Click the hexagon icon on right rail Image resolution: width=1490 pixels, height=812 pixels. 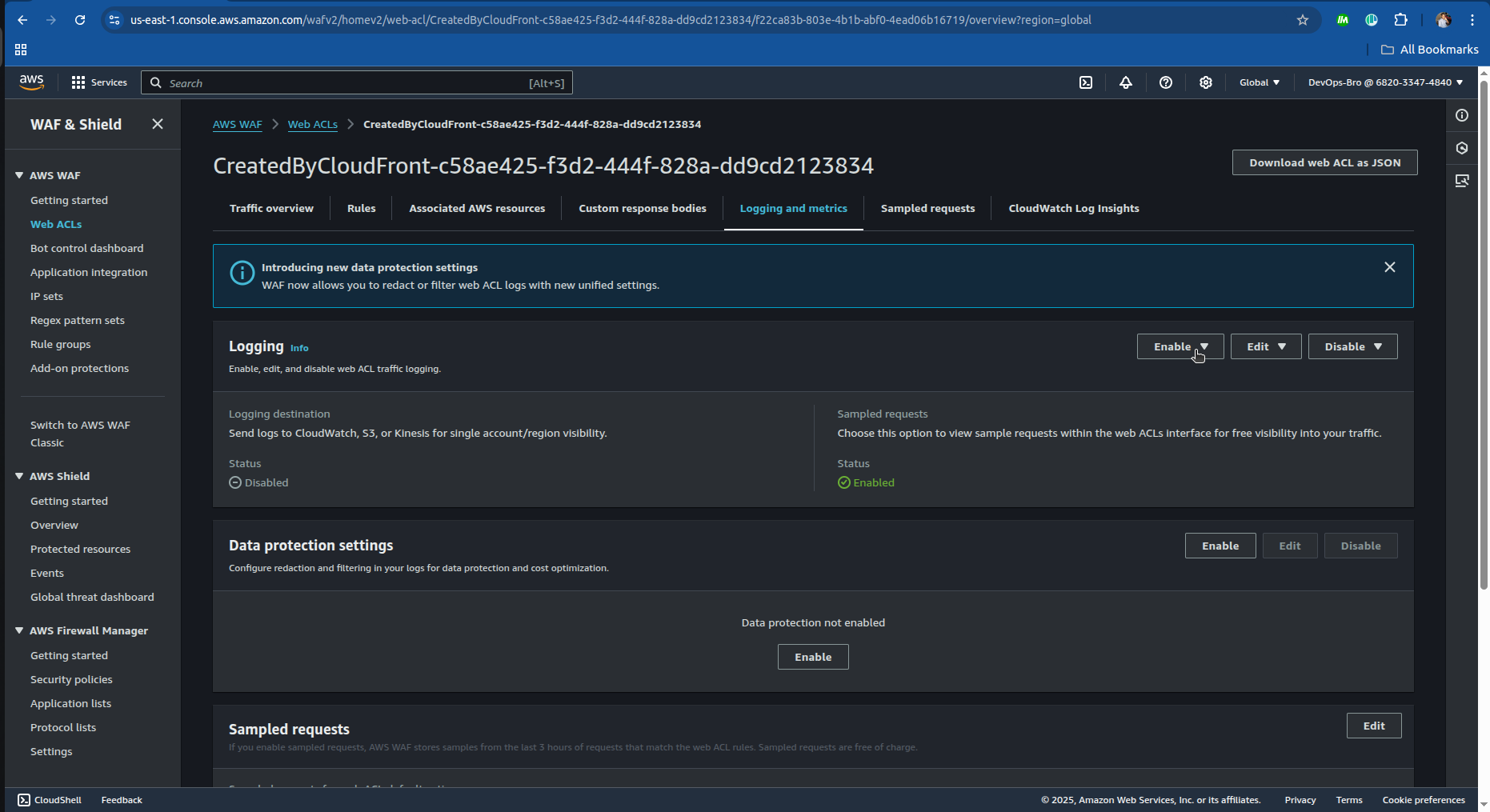click(x=1462, y=148)
